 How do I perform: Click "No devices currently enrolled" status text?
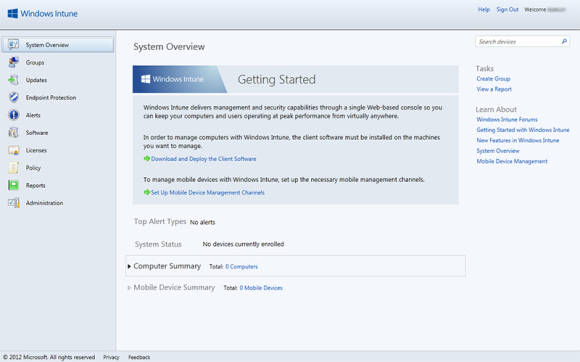[x=243, y=244]
